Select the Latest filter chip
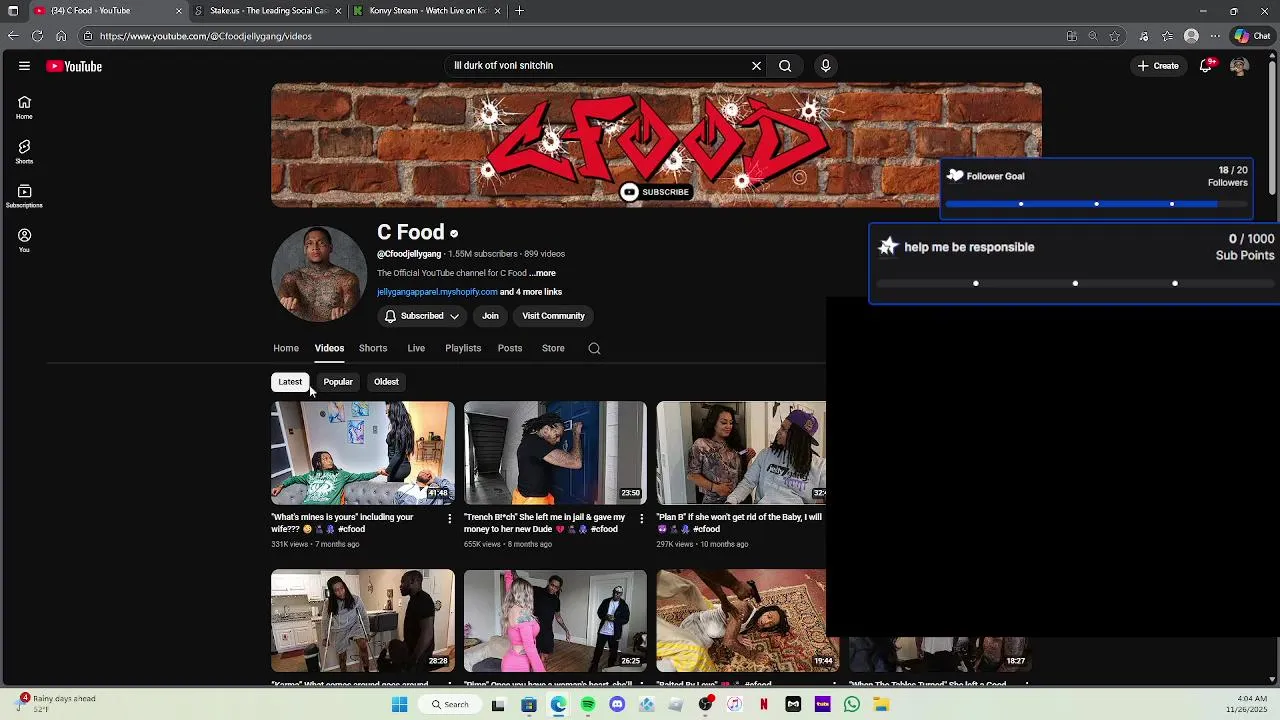 point(290,382)
